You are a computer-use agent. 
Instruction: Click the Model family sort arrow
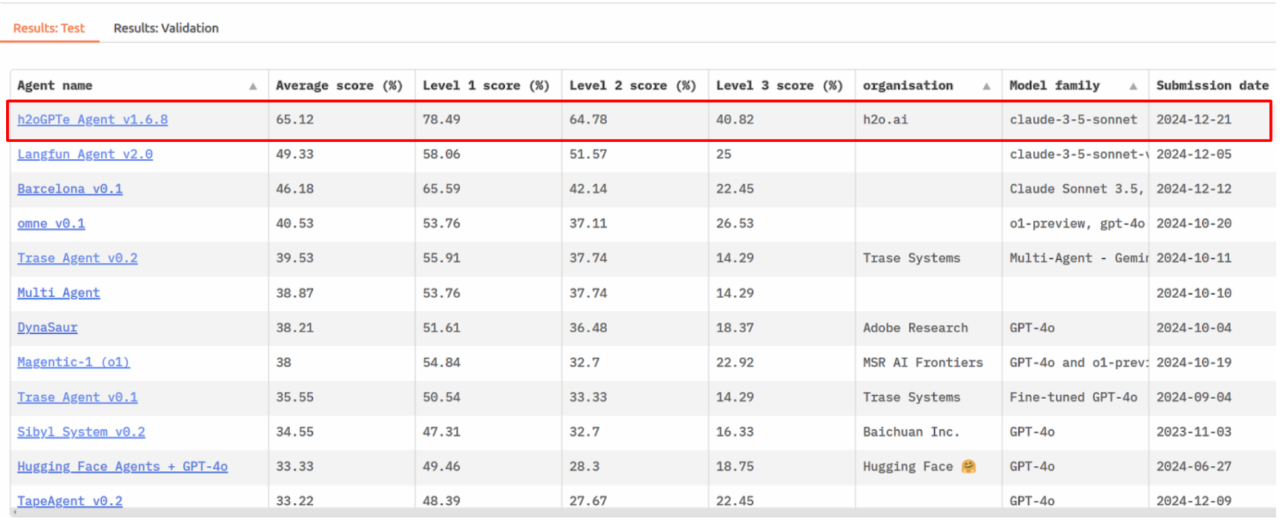pos(1133,86)
